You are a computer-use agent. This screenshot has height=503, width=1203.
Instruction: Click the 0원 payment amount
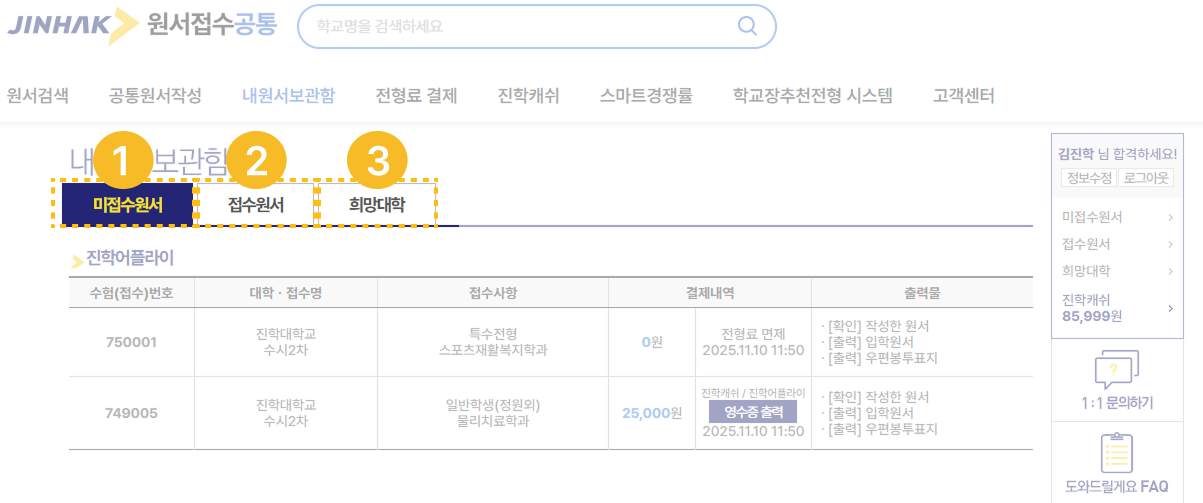[652, 342]
